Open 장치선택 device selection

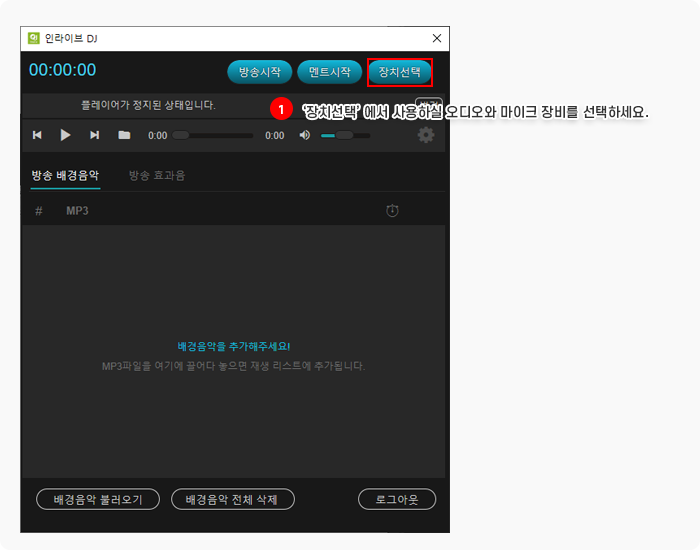point(400,72)
